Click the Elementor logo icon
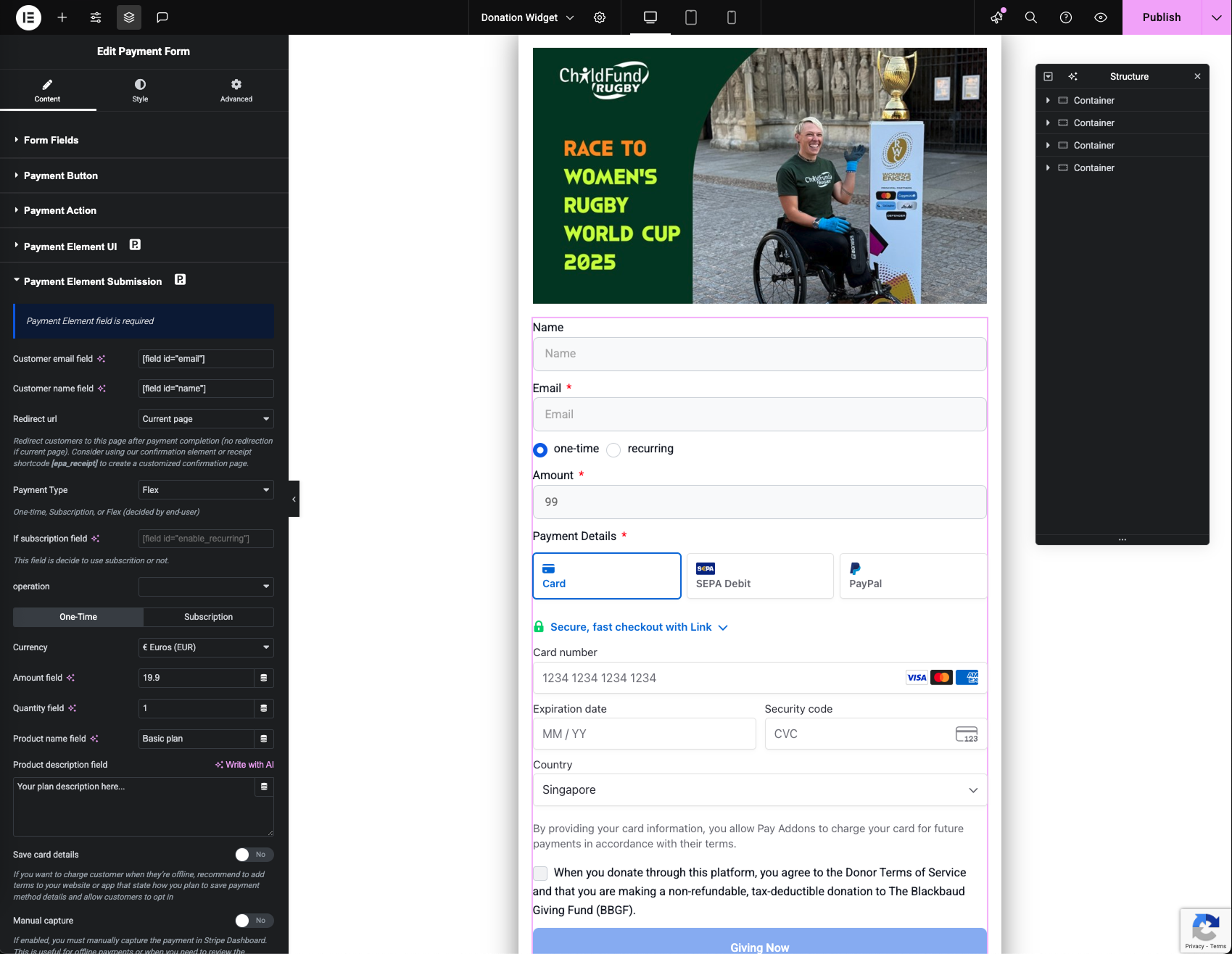This screenshot has width=1232, height=954. tap(28, 17)
